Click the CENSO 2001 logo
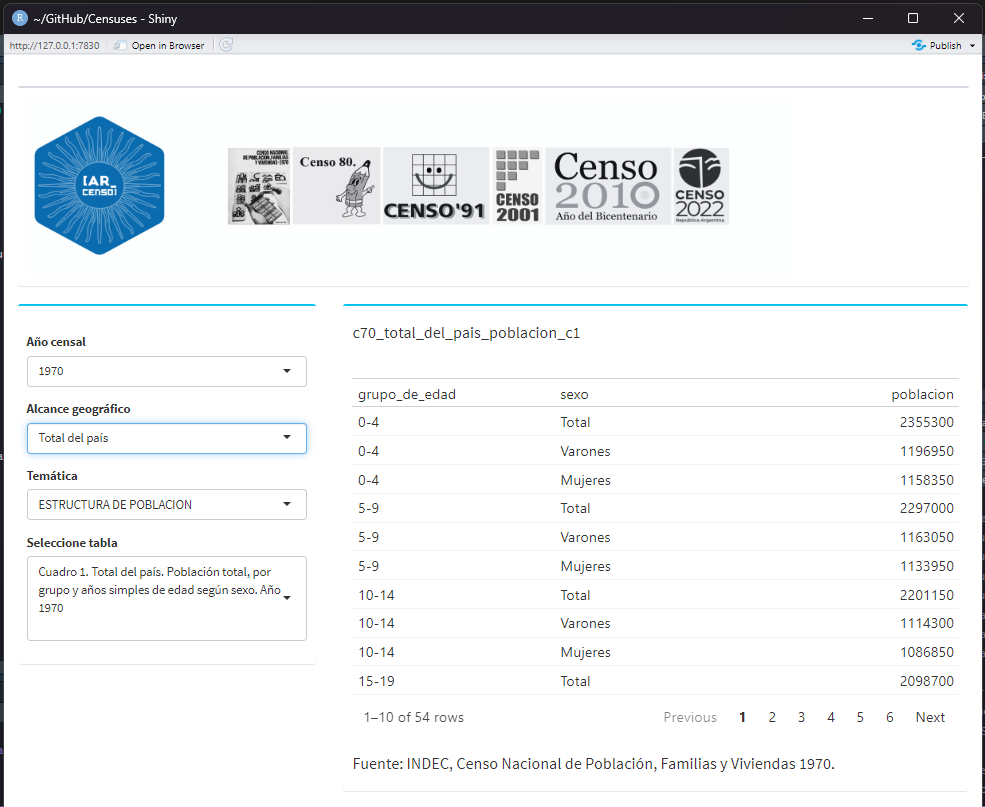The image size is (985, 807). pos(517,186)
